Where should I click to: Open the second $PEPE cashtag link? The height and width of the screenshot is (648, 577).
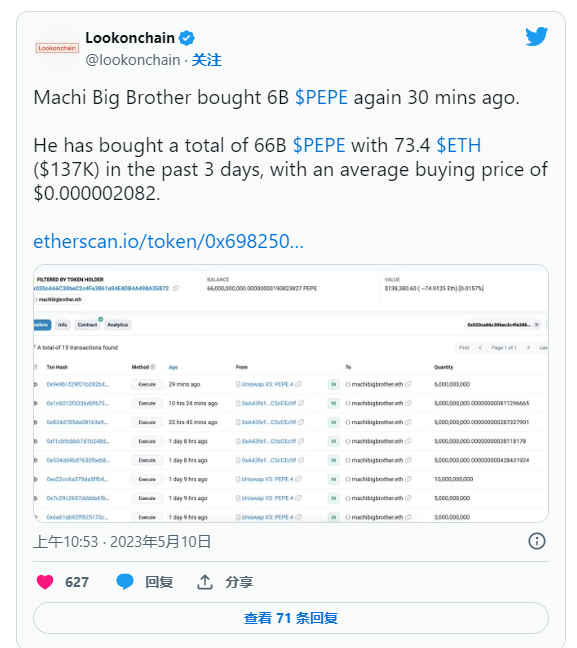pos(319,145)
